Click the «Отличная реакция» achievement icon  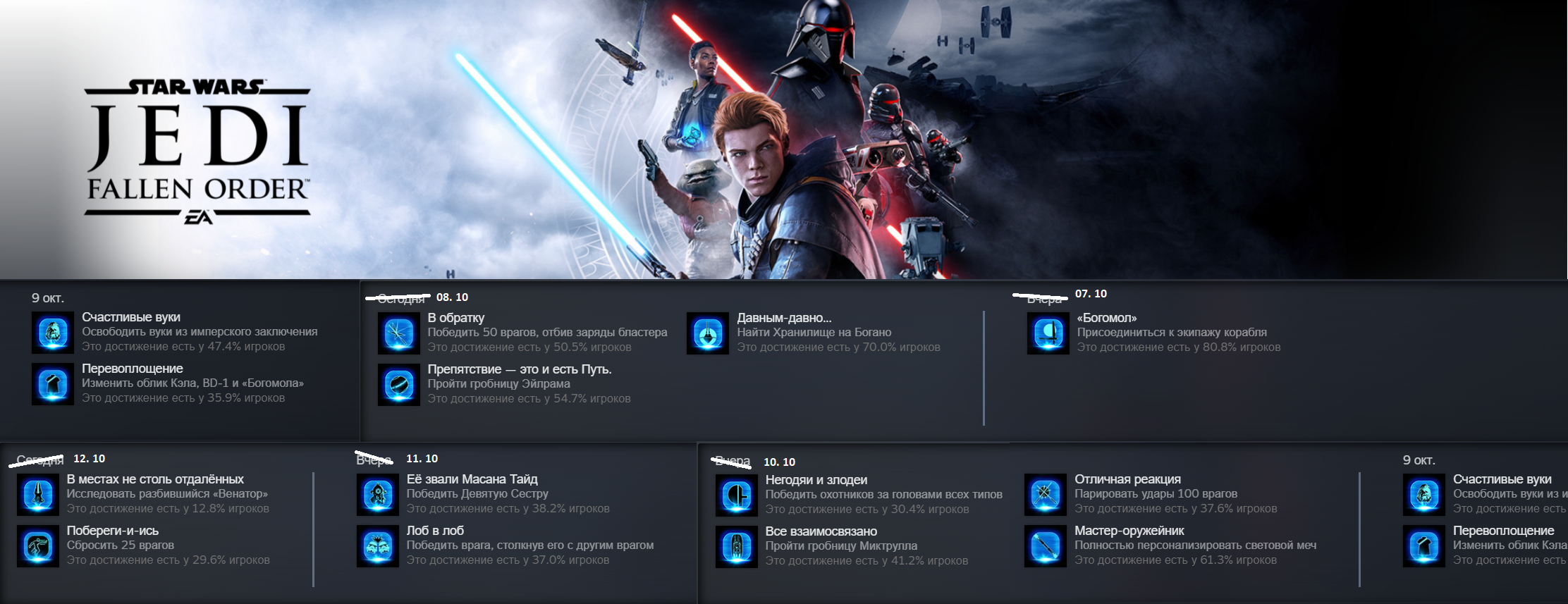point(1046,495)
